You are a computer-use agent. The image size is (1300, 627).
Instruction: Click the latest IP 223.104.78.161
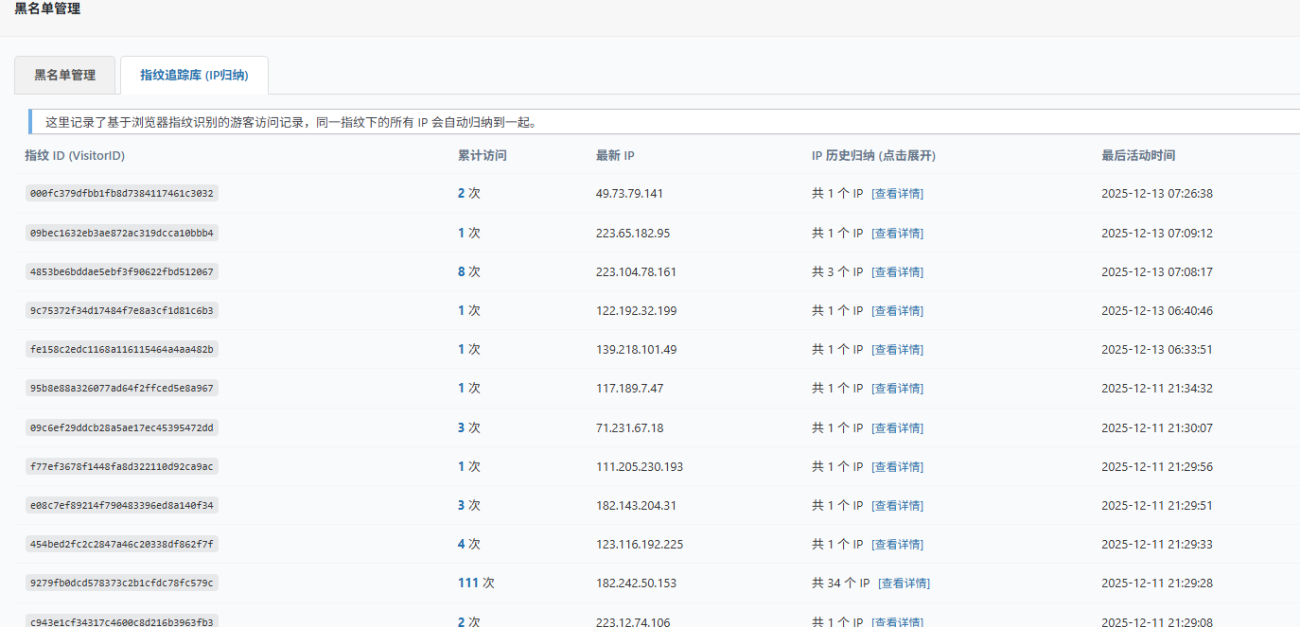636,272
